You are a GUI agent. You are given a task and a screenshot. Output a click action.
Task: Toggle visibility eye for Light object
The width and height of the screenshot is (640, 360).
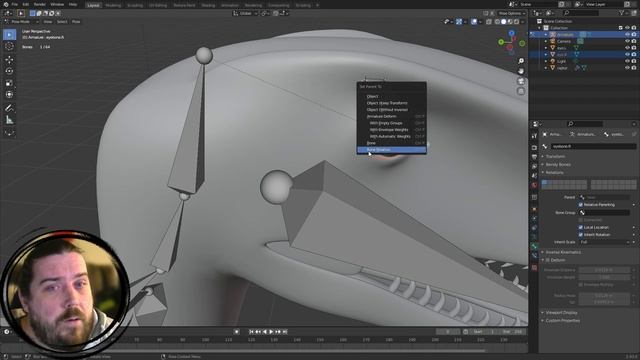point(627,61)
